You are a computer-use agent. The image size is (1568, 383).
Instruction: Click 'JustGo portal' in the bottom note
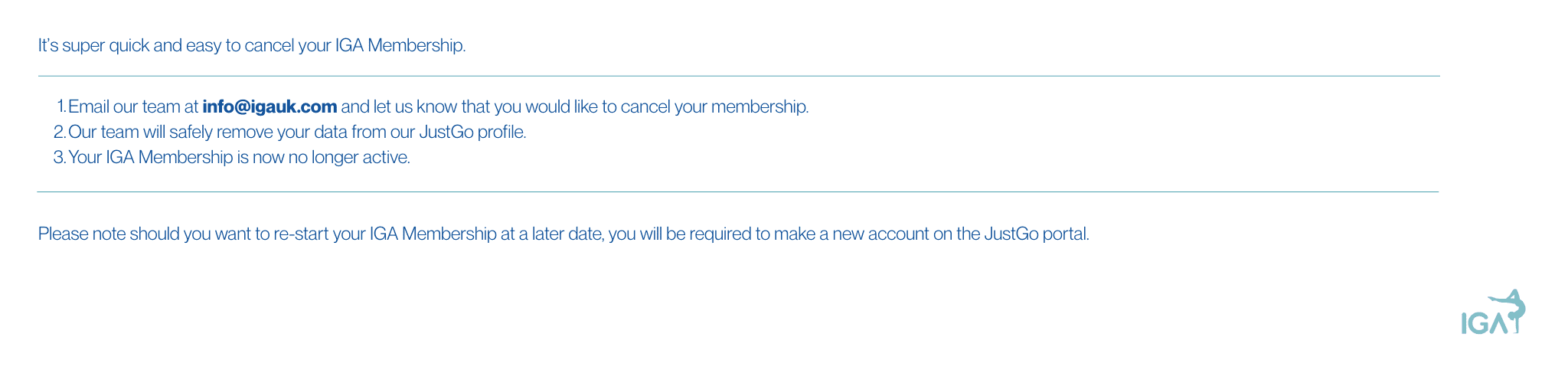click(x=1036, y=234)
